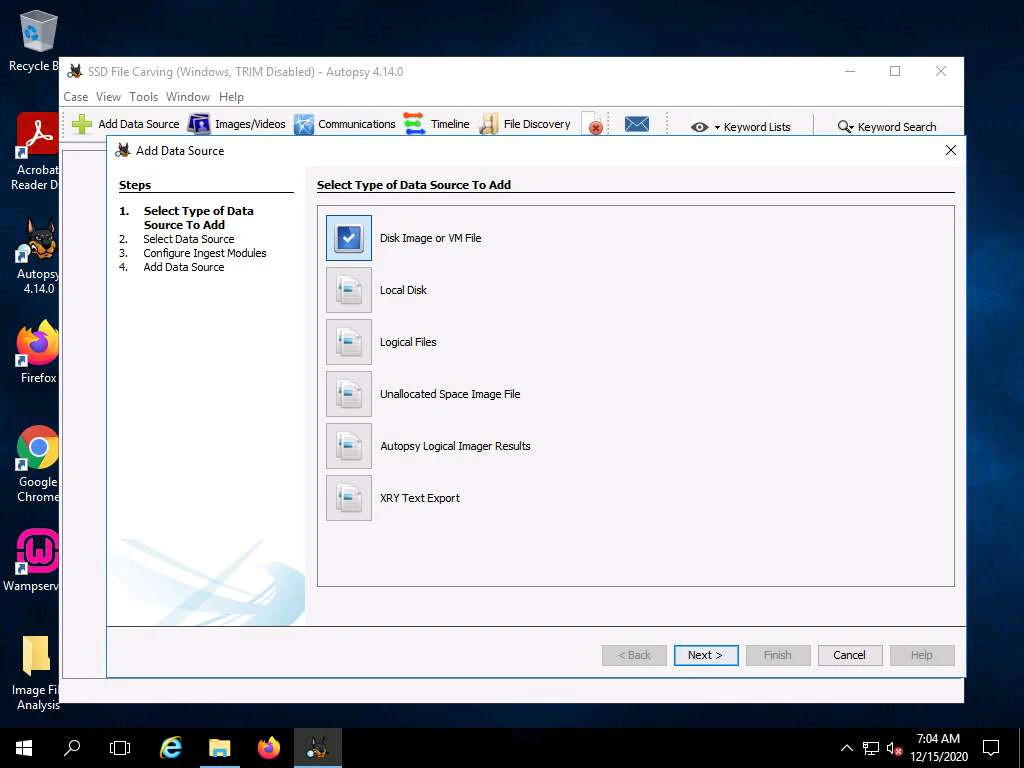This screenshot has width=1024, height=768.
Task: Launch Internet Explorer from the taskbar
Action: [x=170, y=748]
